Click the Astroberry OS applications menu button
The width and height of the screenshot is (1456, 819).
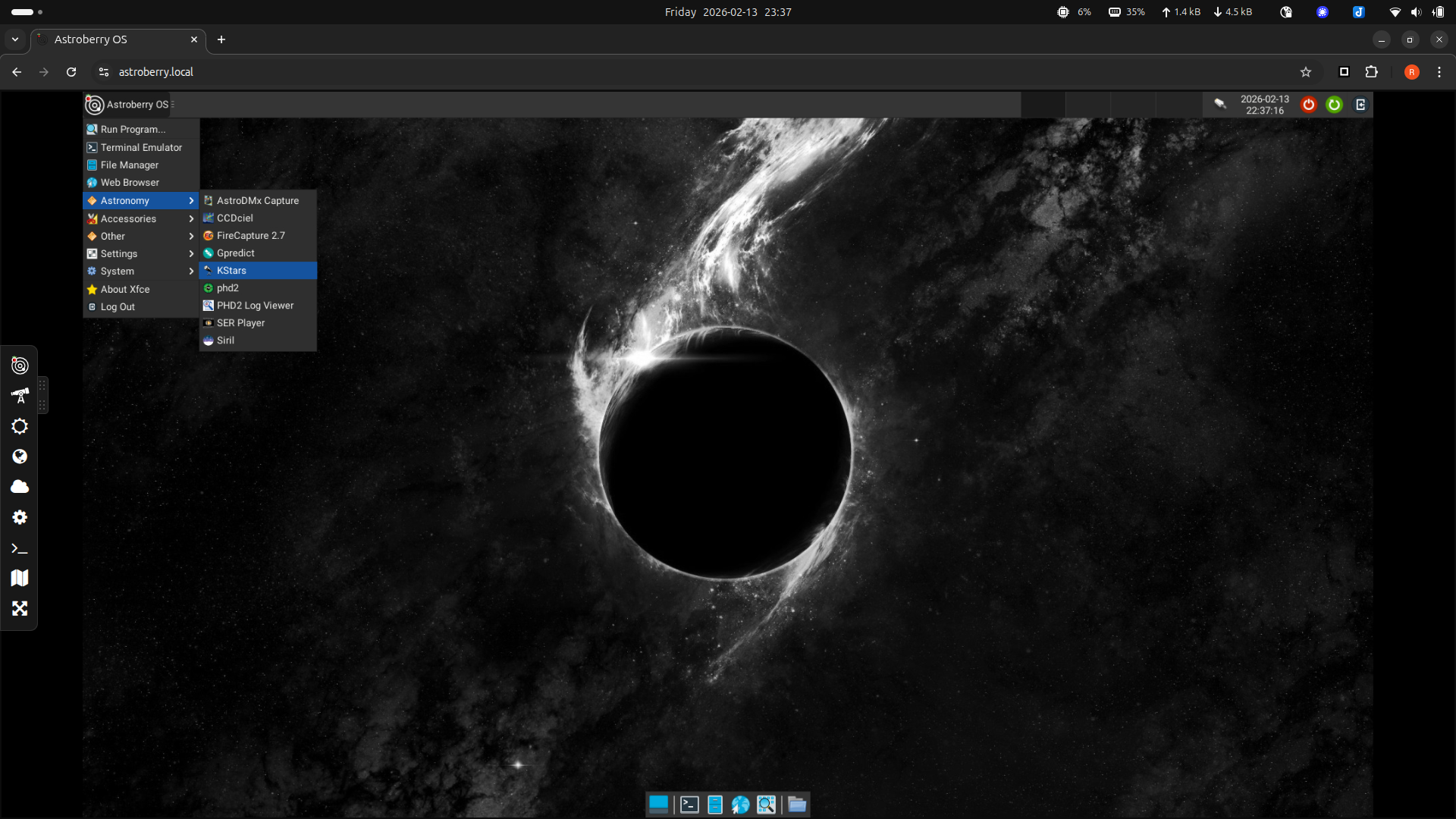(128, 105)
